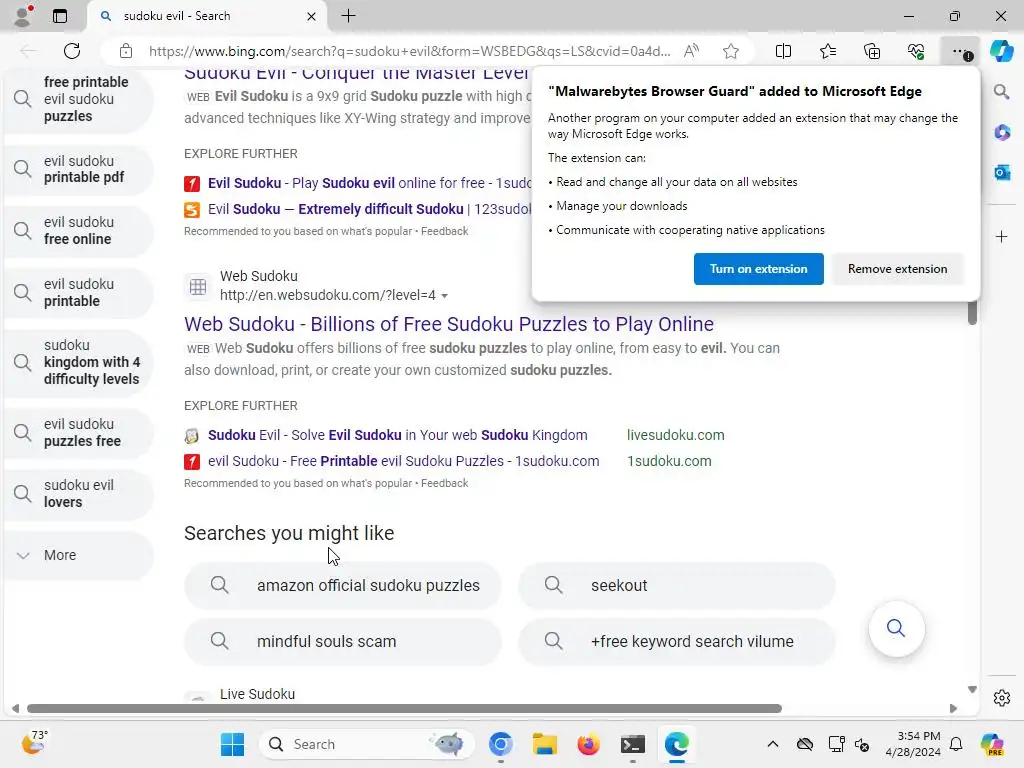Image resolution: width=1024 pixels, height=768 pixels.
Task: Click Feedback under first Explore Further
Action: [x=444, y=231]
